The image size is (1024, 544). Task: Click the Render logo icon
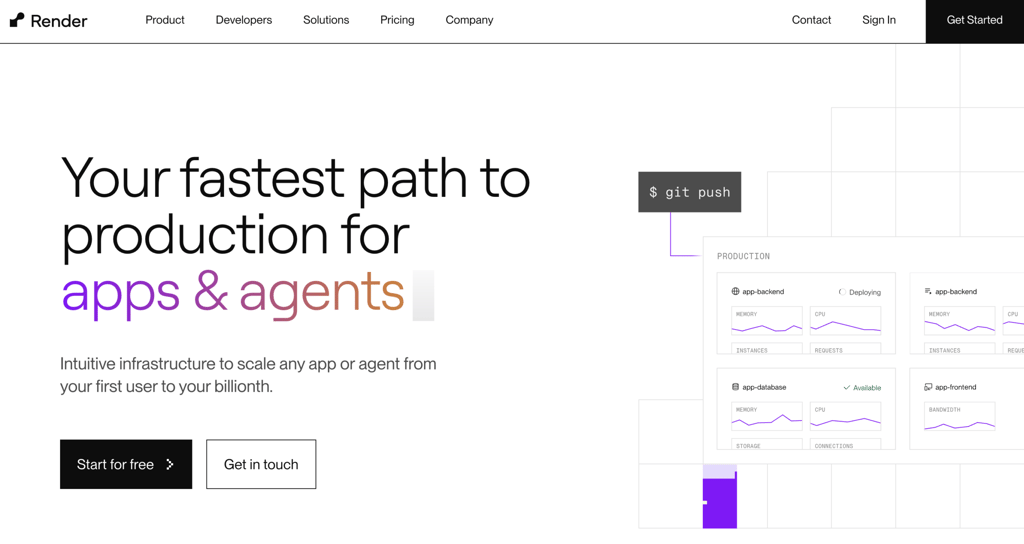(17, 20)
